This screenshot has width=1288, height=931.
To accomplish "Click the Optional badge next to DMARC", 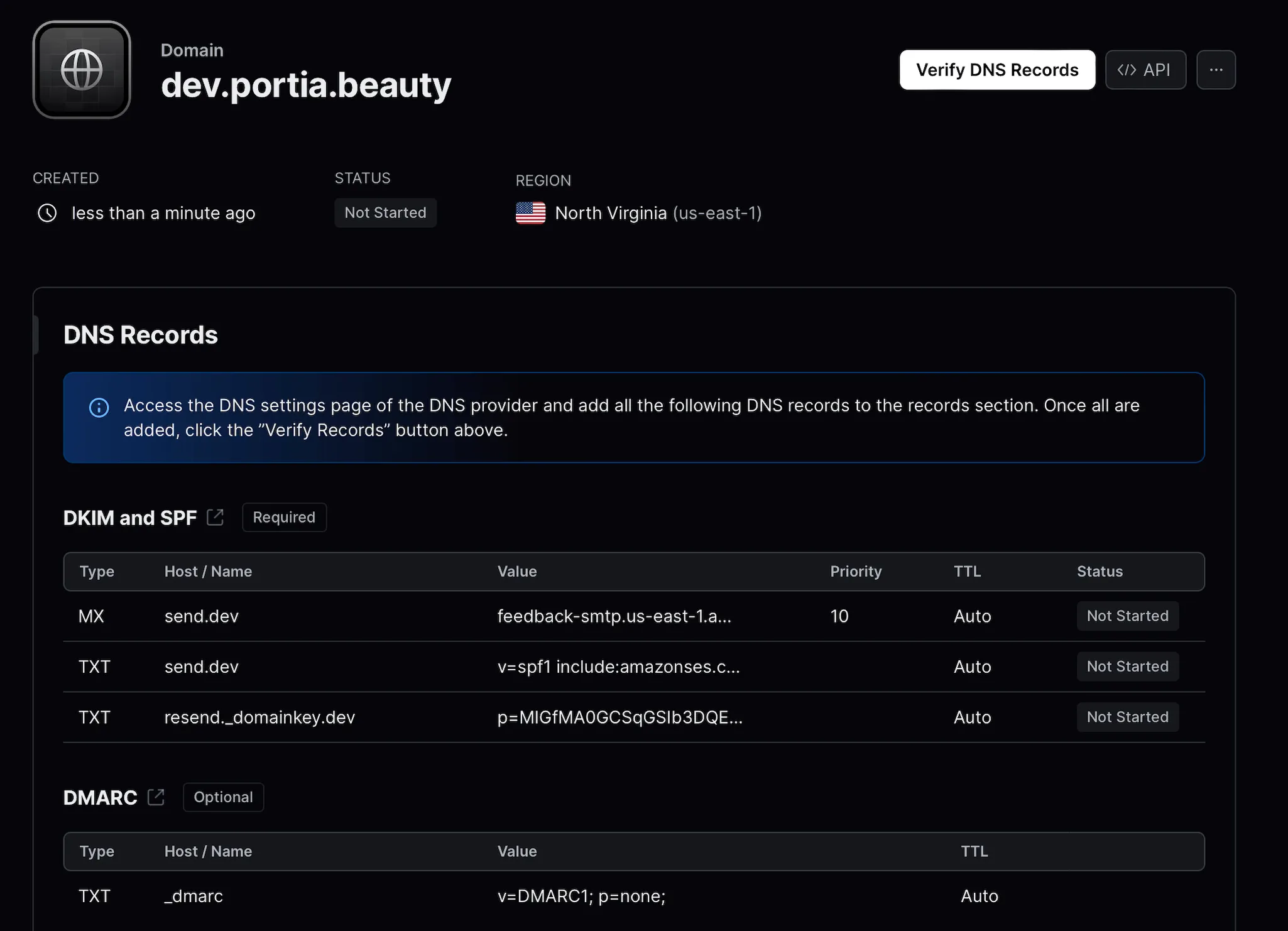I will point(223,797).
